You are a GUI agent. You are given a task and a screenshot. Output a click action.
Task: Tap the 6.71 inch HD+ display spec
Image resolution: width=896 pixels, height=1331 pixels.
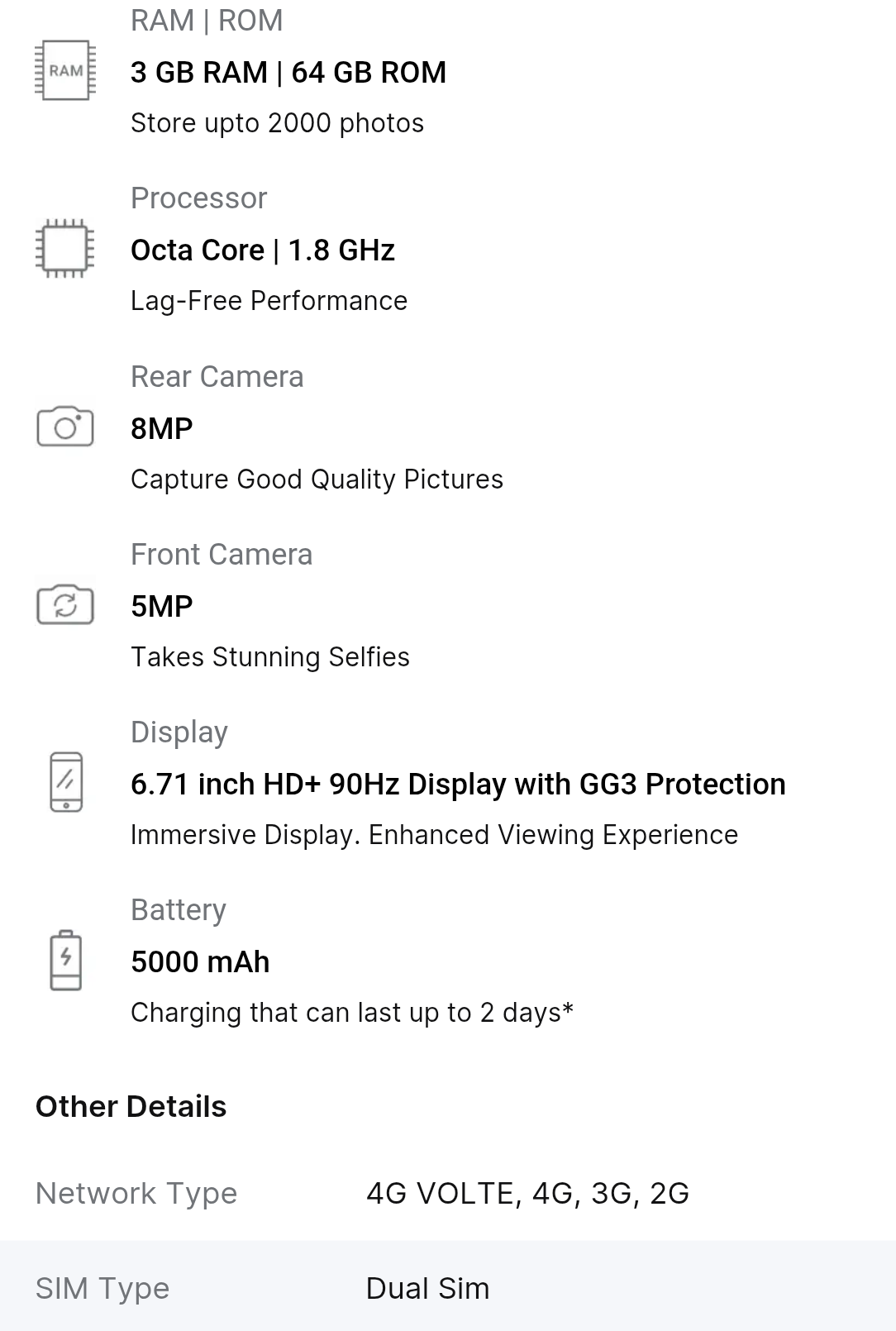point(458,785)
